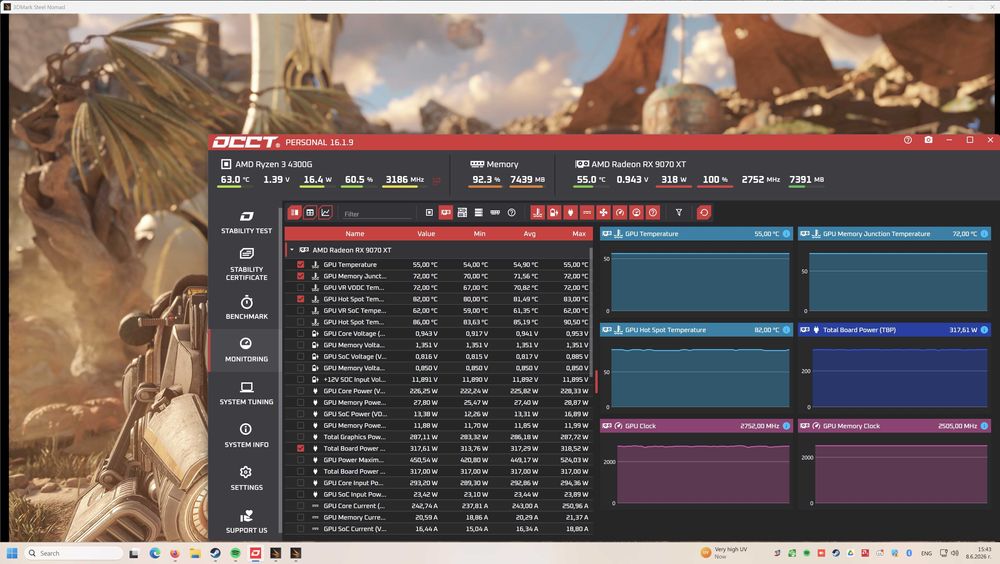Image resolution: width=1000 pixels, height=564 pixels.
Task: Open OCCT Settings
Action: click(246, 478)
